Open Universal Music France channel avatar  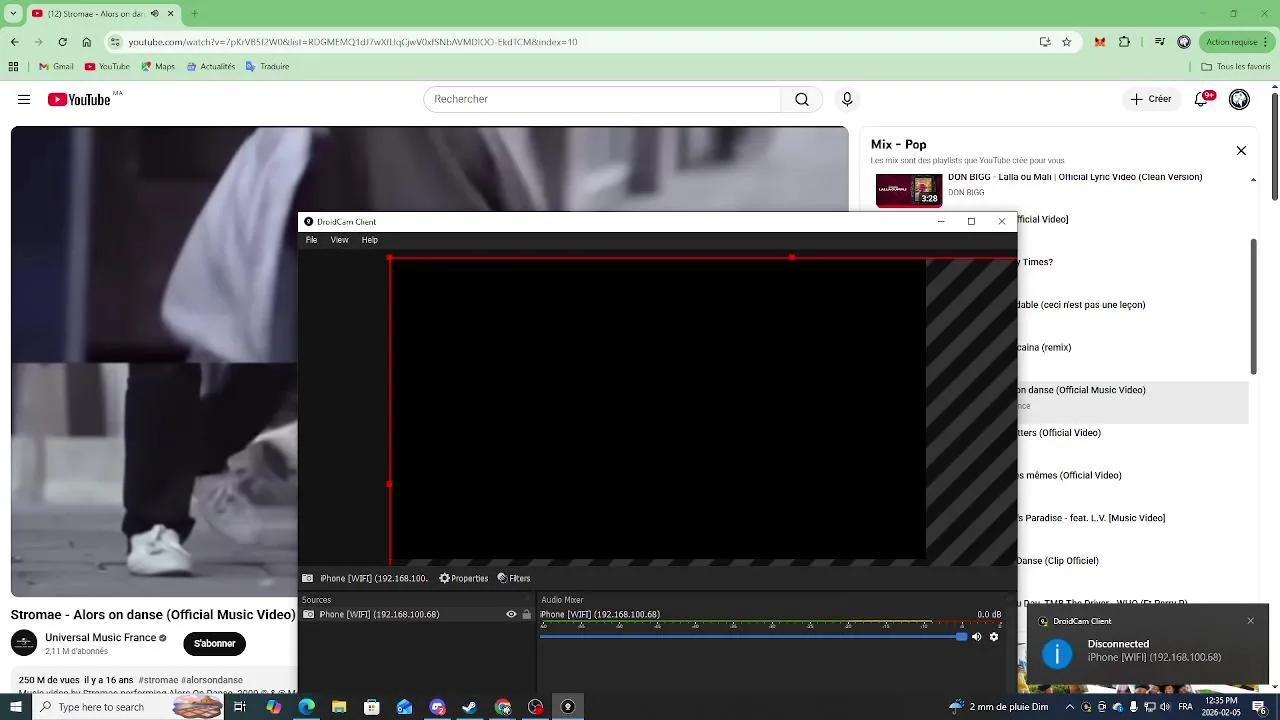pyautogui.click(x=24, y=643)
